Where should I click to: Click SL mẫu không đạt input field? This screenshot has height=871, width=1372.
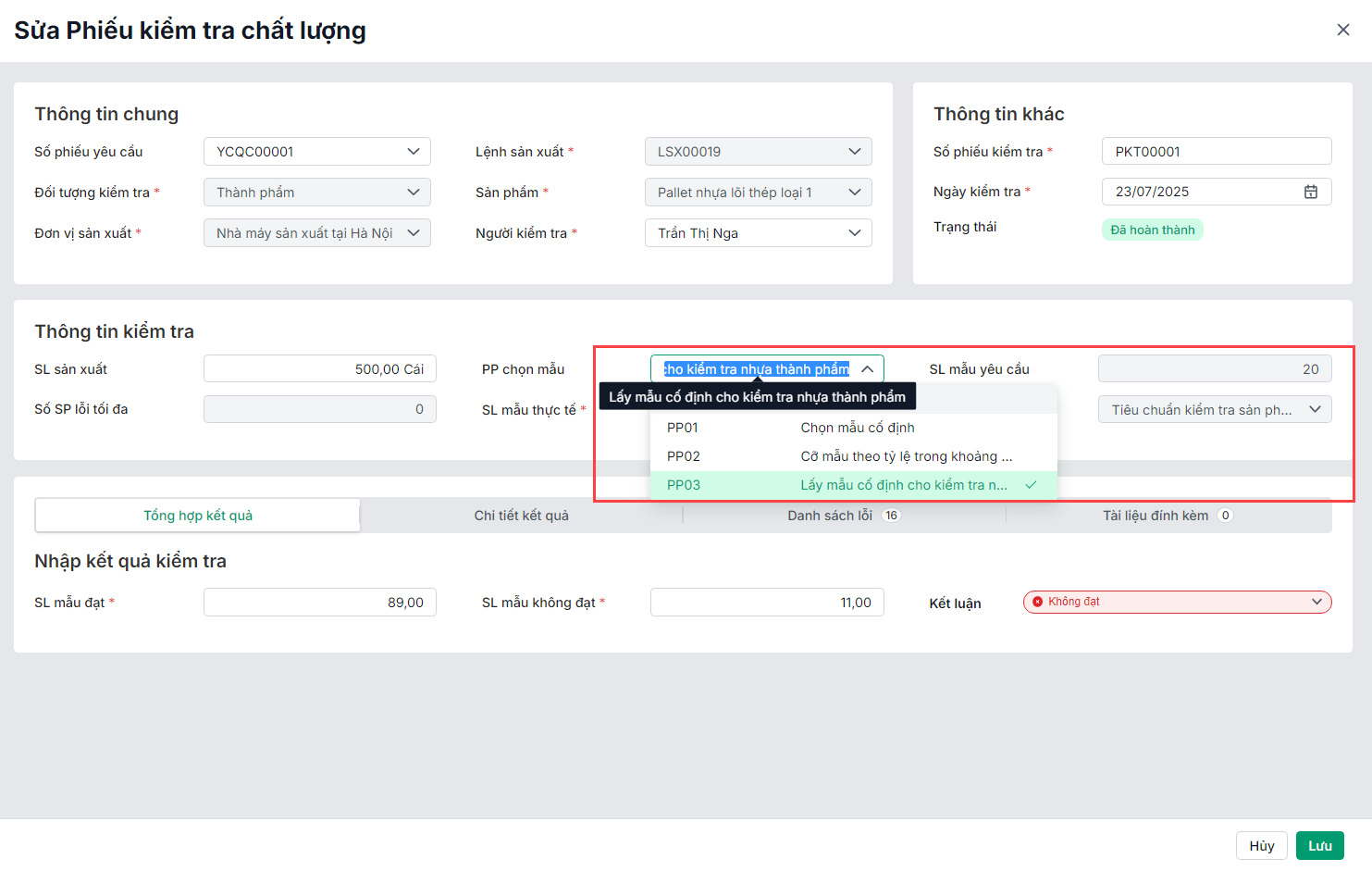(x=766, y=603)
